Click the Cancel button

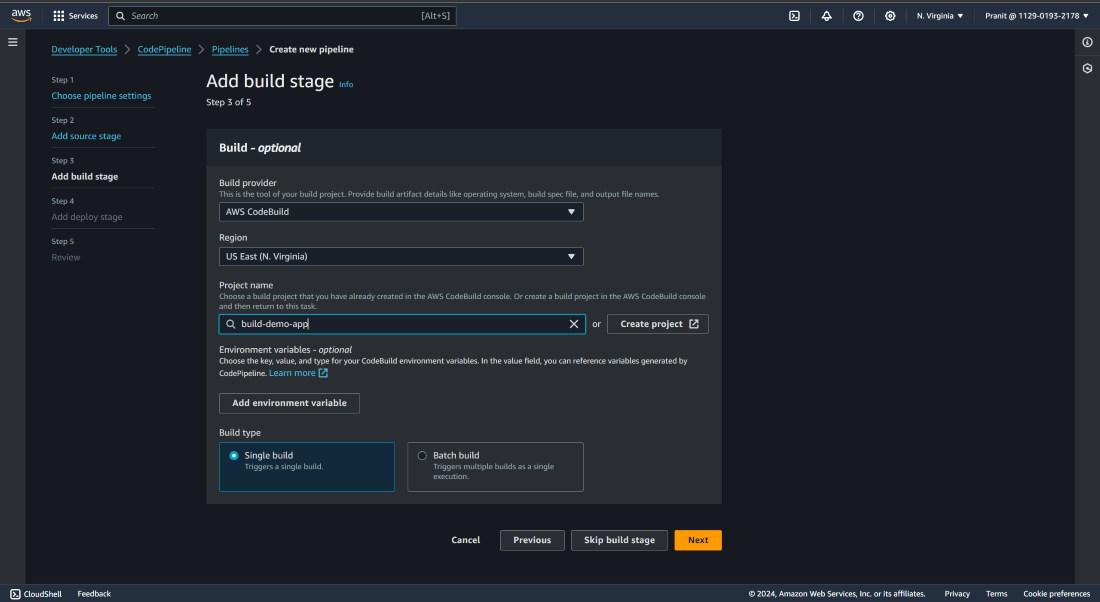pyautogui.click(x=466, y=540)
